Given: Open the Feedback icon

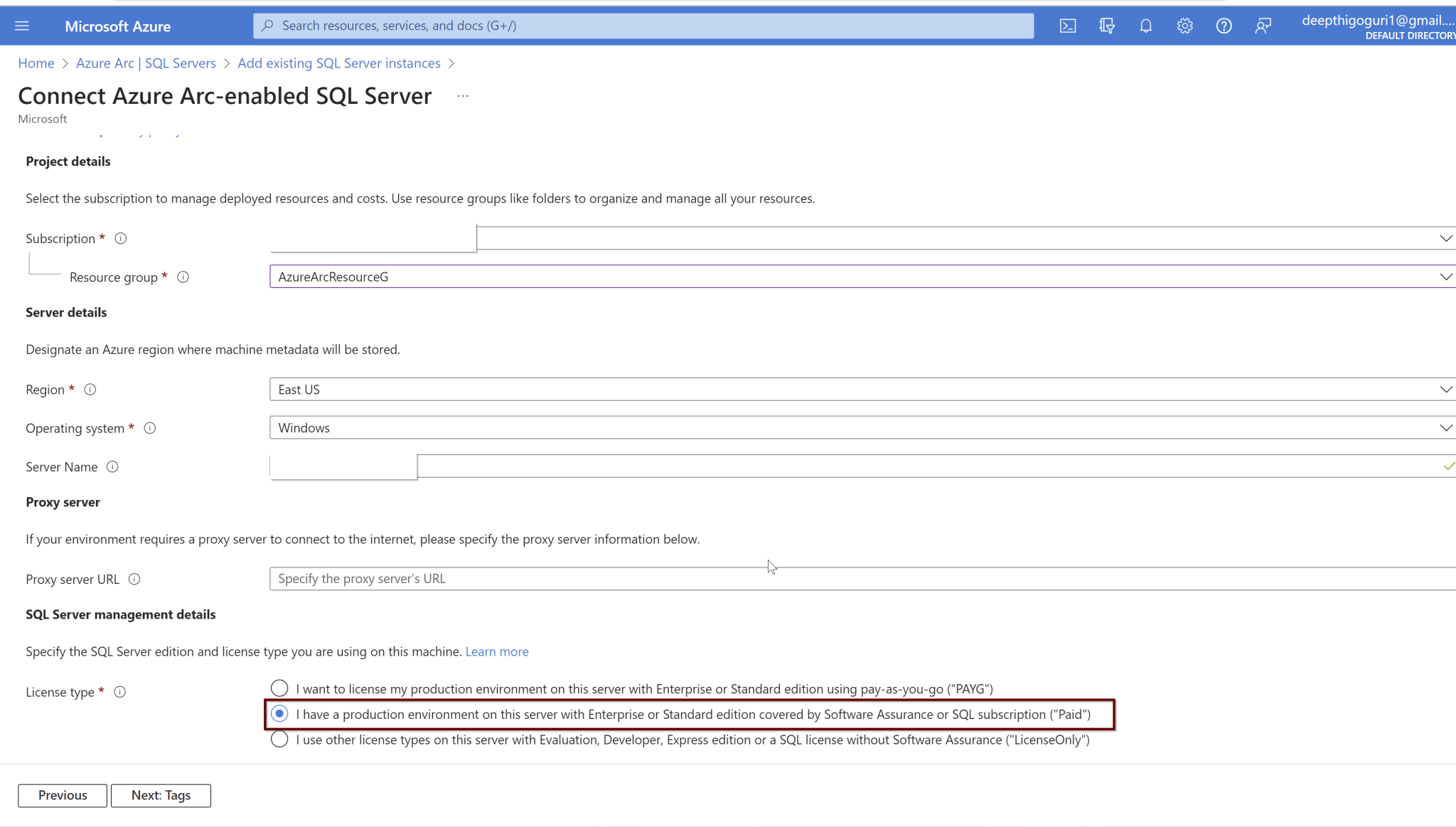Looking at the screenshot, I should click(x=1263, y=26).
